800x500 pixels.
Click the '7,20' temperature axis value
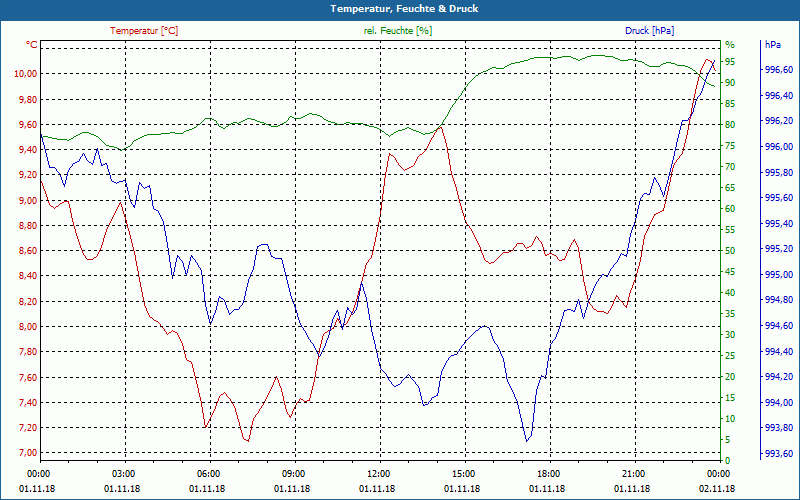coord(28,428)
